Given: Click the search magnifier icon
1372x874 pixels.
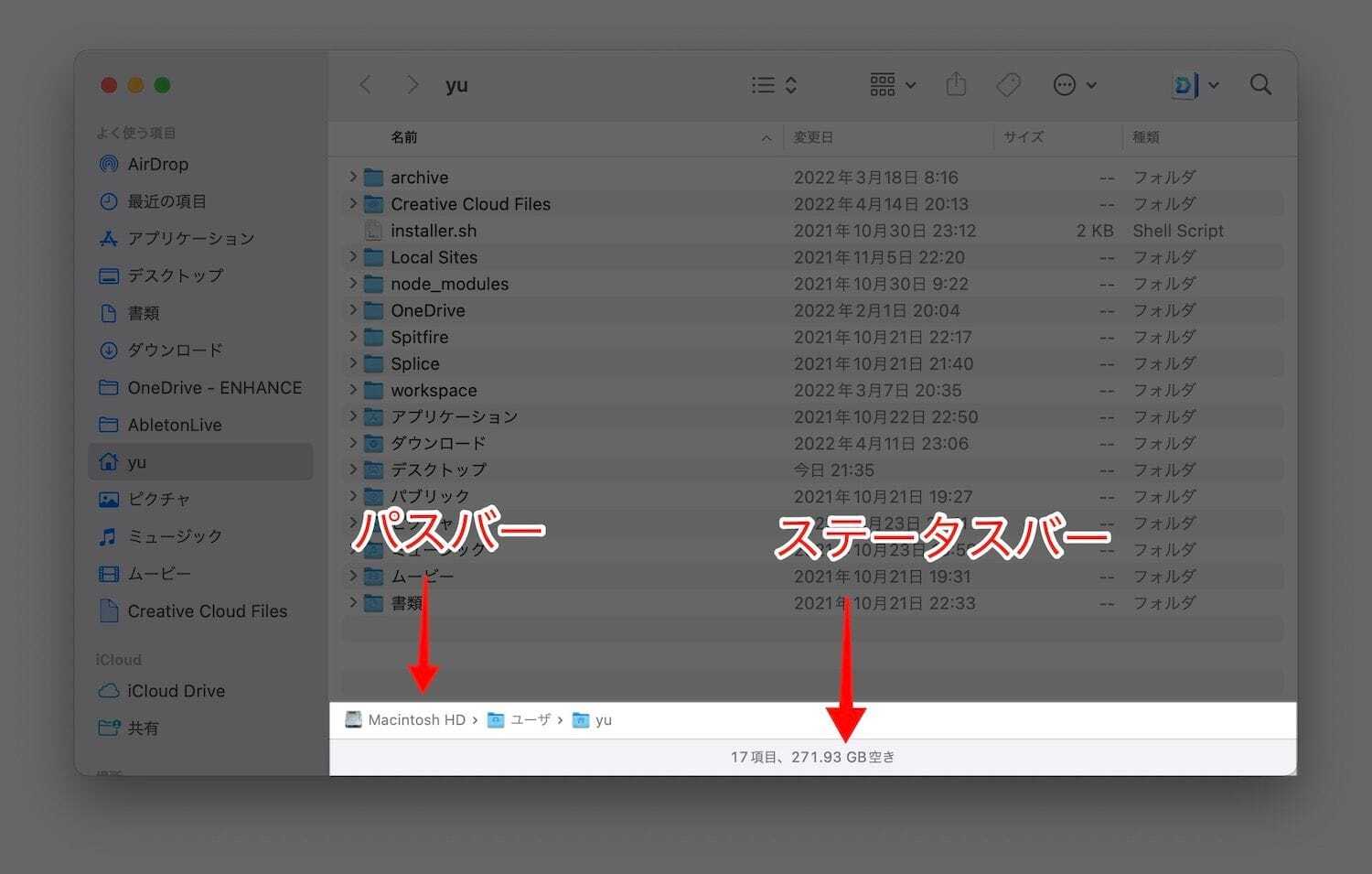Looking at the screenshot, I should tap(1260, 85).
